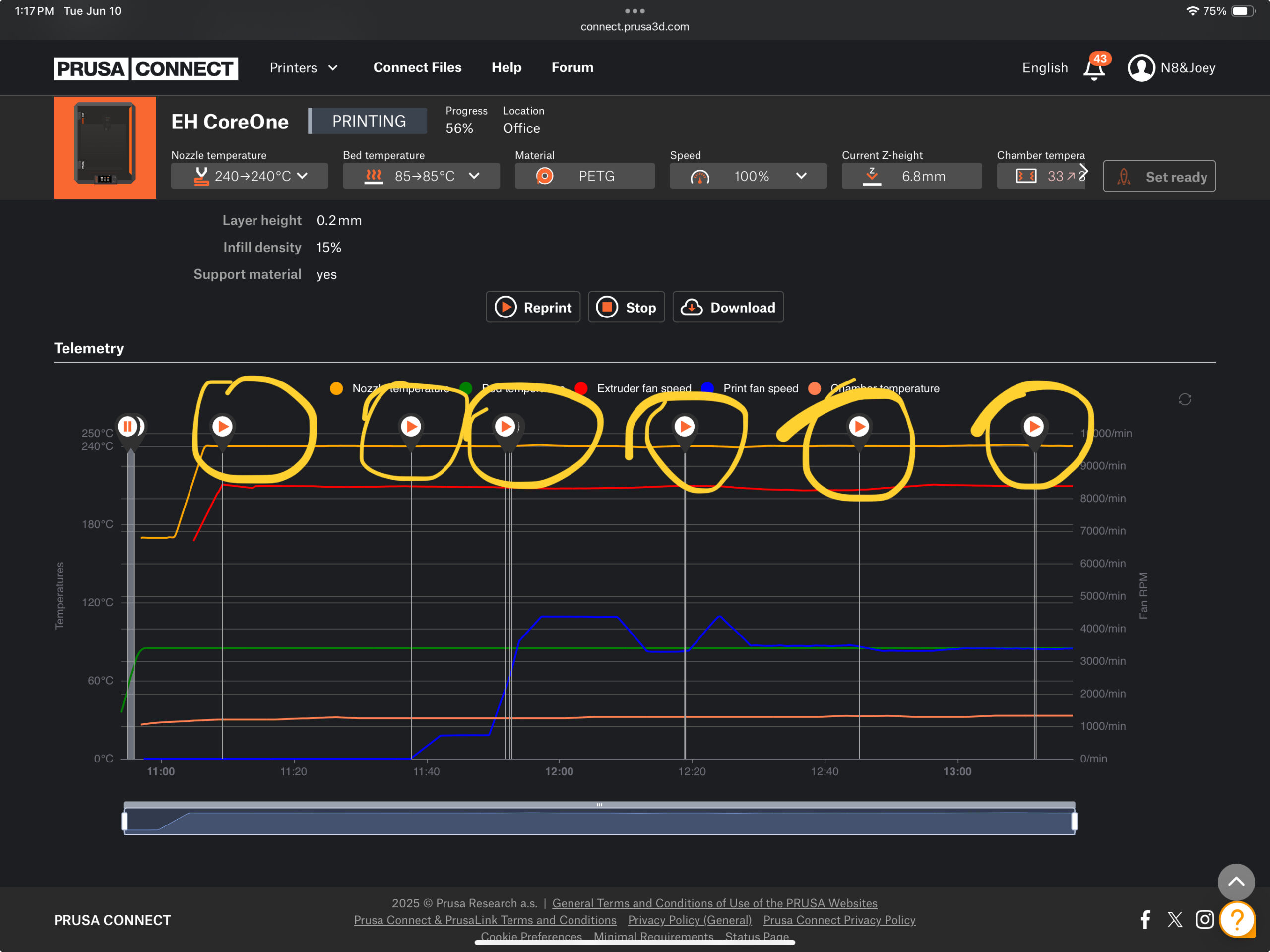1270x952 pixels.
Task: Open General Terms and Conditions link
Action: pyautogui.click(x=714, y=903)
